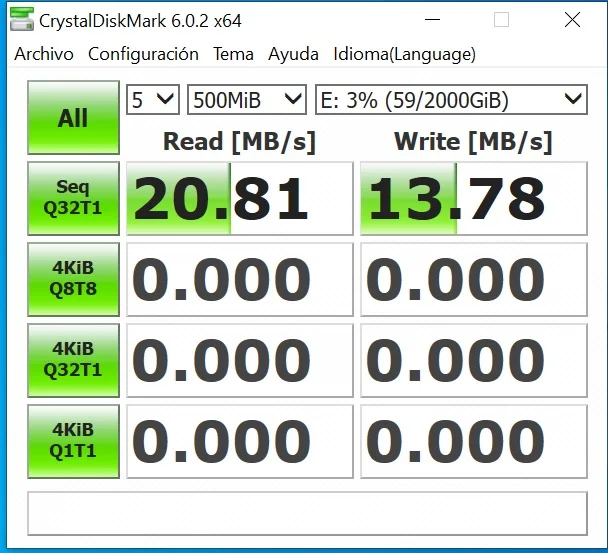Close the CrystalDiskMark window

click(572, 19)
